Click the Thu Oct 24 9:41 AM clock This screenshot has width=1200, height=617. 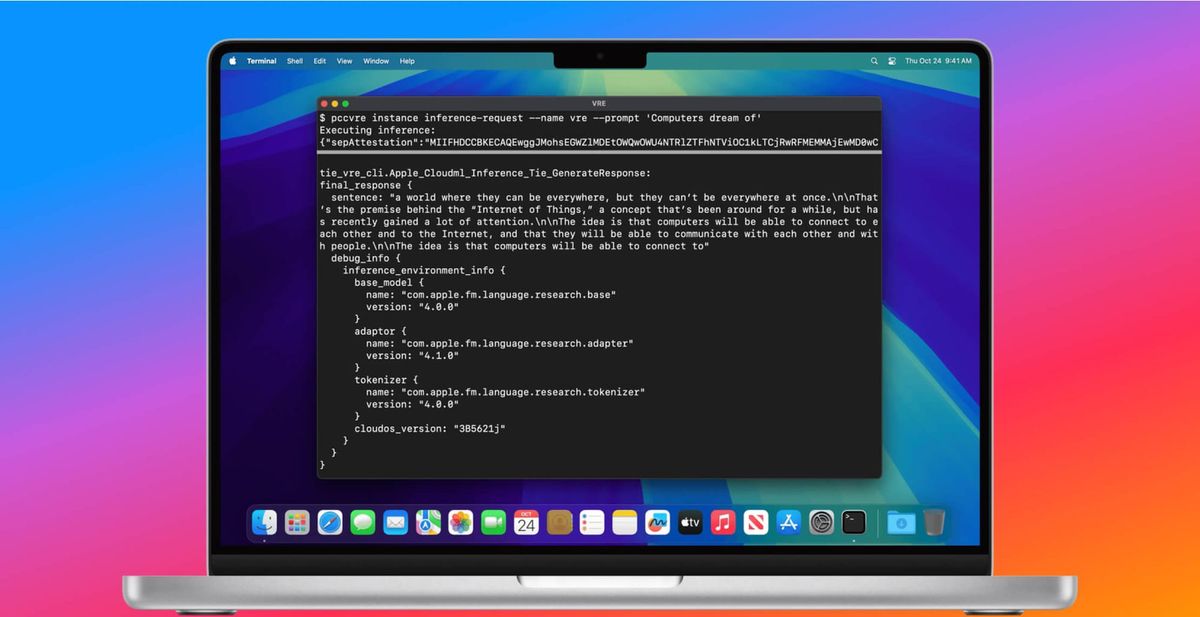click(x=938, y=61)
